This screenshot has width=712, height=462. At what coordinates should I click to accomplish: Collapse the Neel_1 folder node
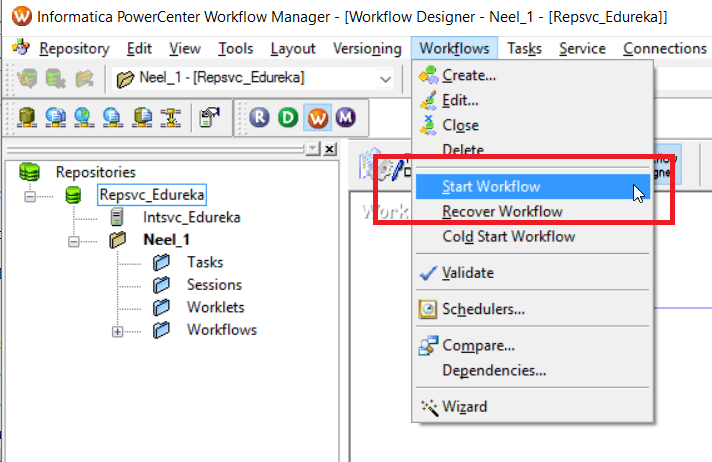click(x=74, y=242)
